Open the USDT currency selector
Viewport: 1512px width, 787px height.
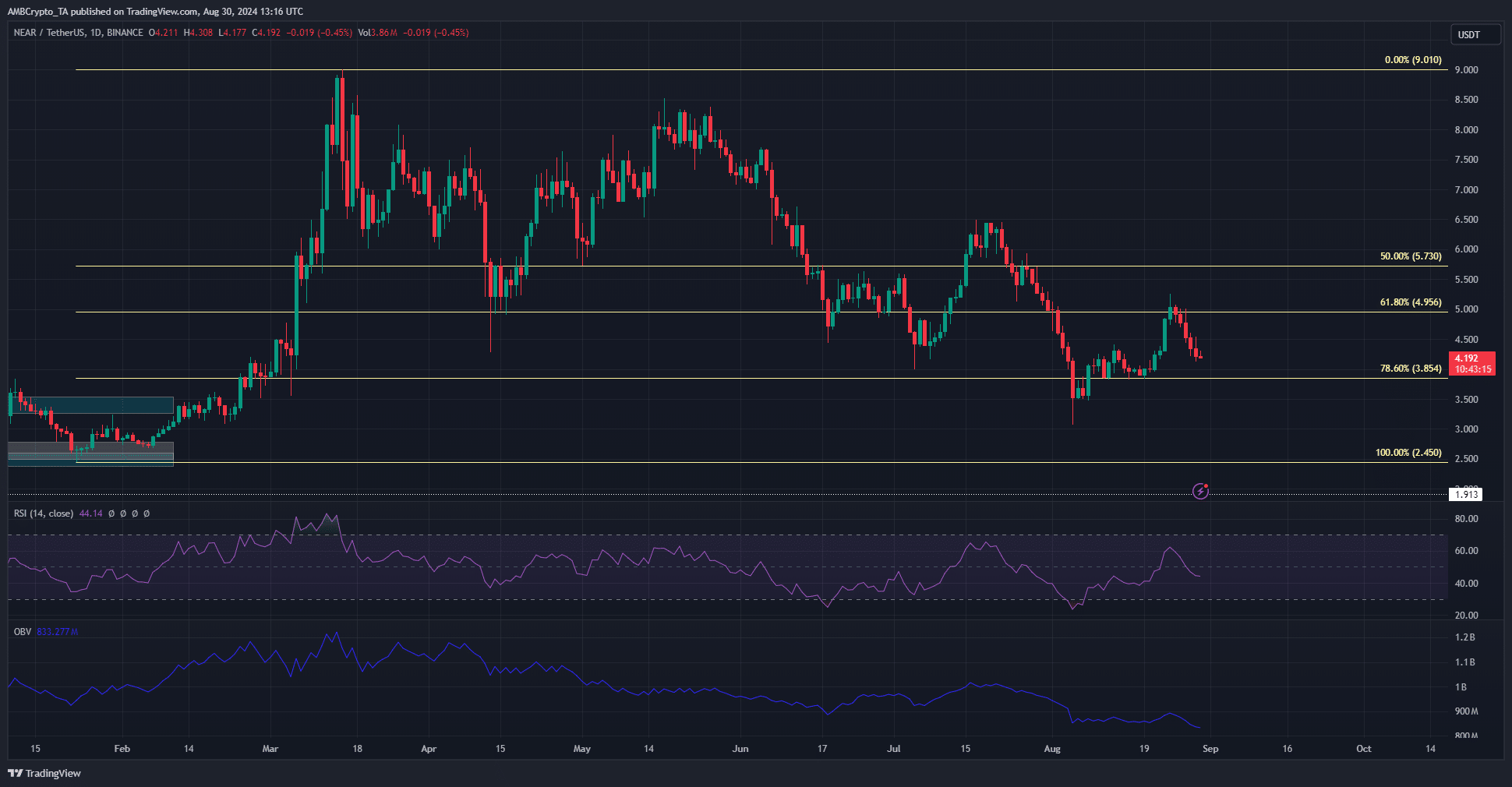[x=1475, y=34]
